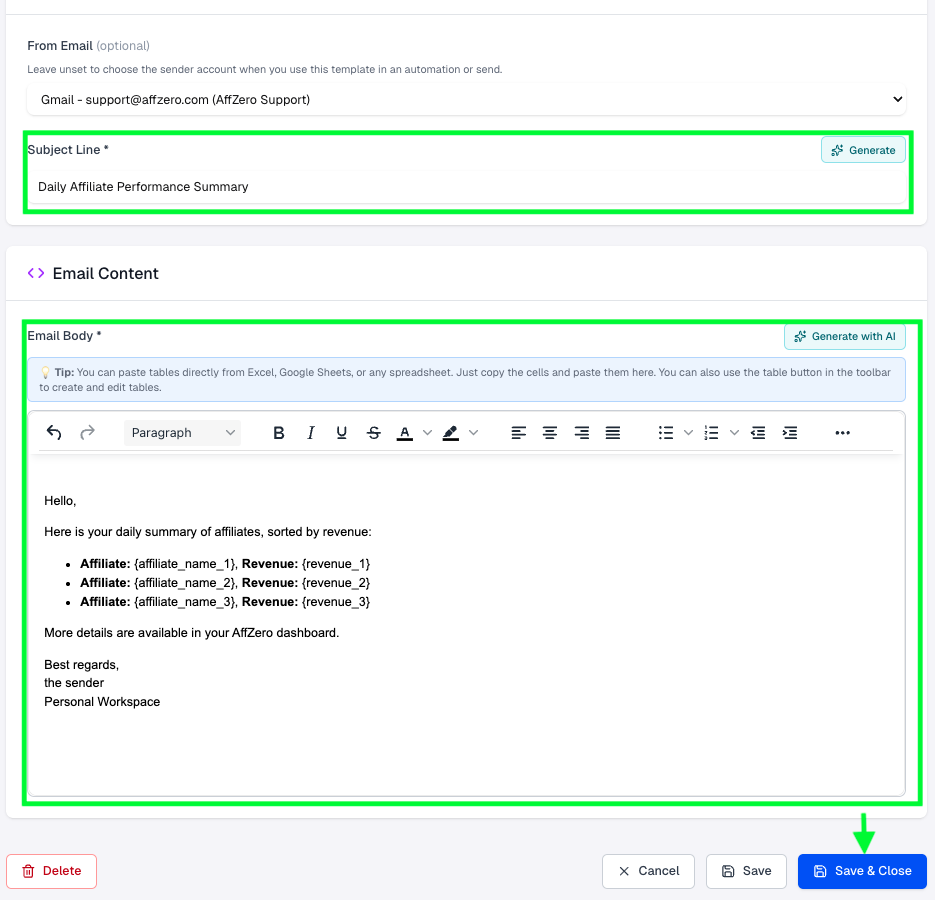The height and width of the screenshot is (900, 935).
Task: Justify the text
Action: pyautogui.click(x=613, y=432)
